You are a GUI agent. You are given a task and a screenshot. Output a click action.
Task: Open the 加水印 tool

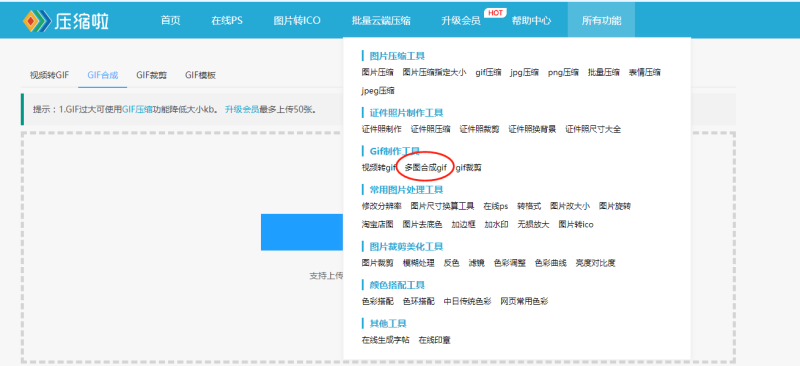(x=496, y=224)
